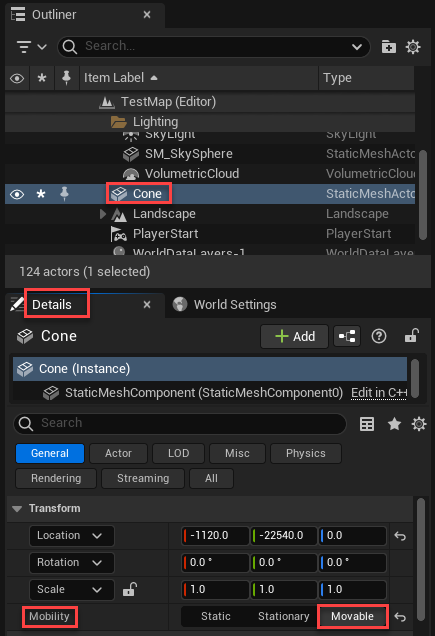Viewport: 435px width, 636px height.
Task: Sort by the Item Label column
Action: [199, 78]
